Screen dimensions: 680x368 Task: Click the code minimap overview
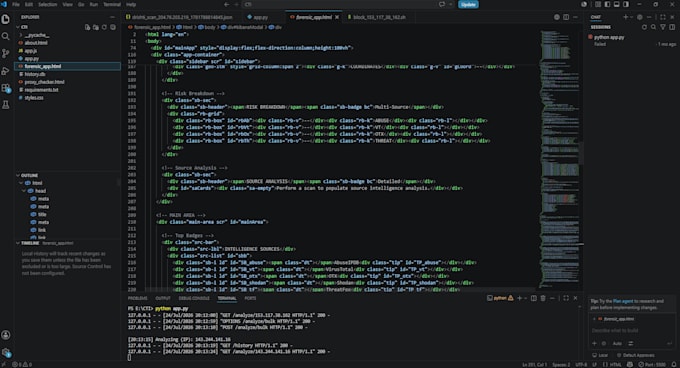[559, 158]
